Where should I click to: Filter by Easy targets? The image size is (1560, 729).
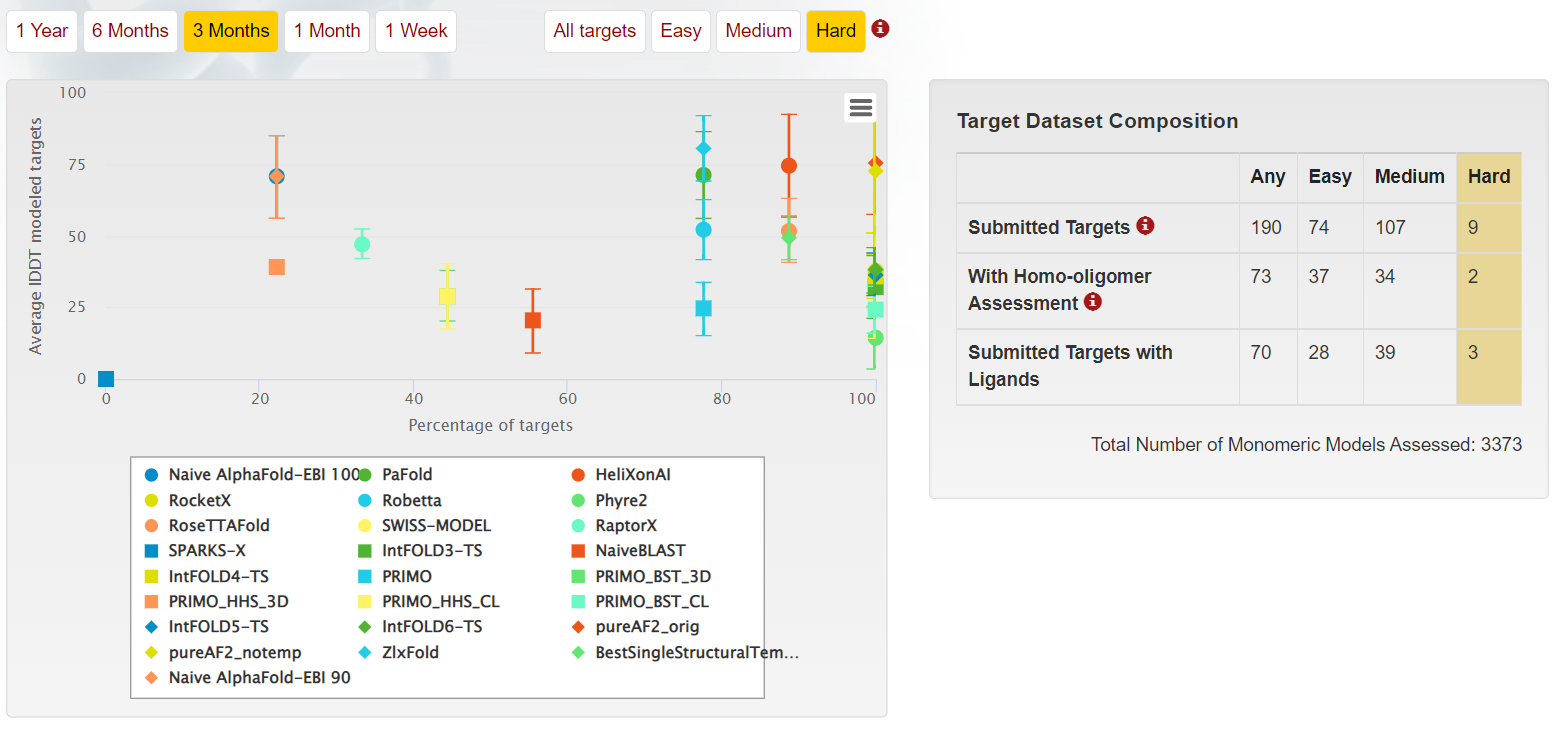pos(681,31)
